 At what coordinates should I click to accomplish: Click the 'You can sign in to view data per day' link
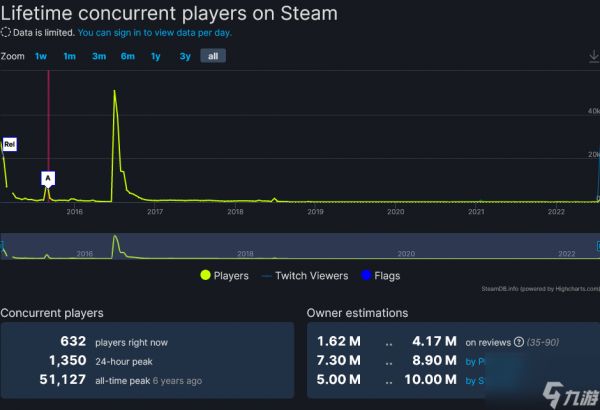[155, 33]
